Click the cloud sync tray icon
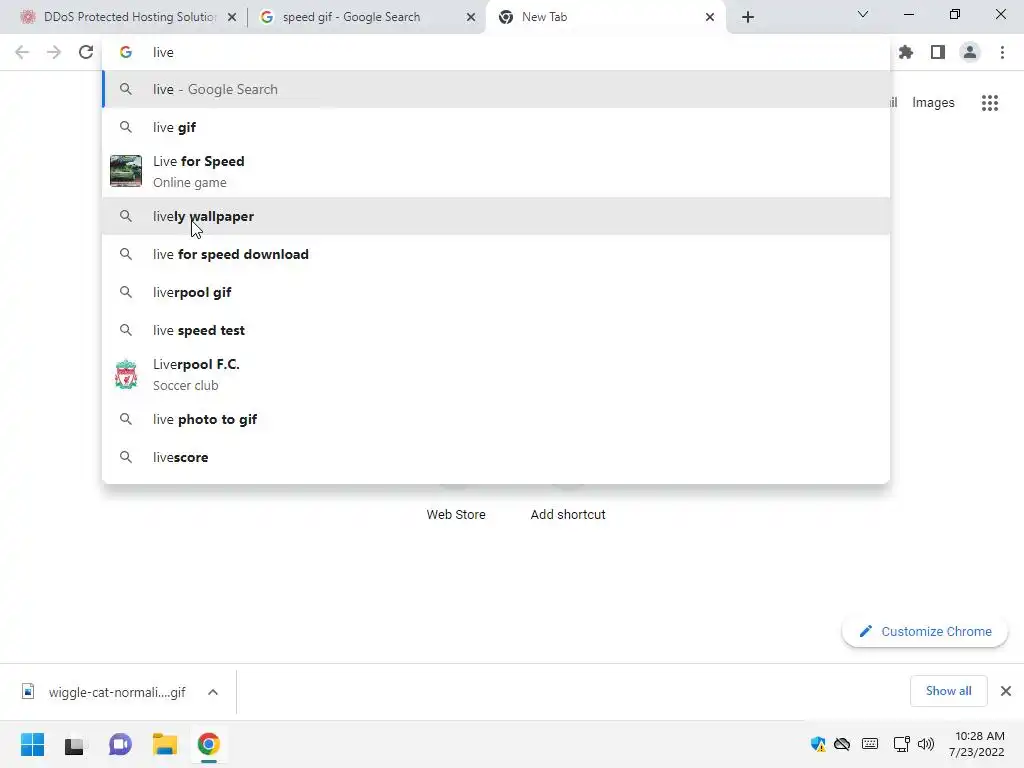The width and height of the screenshot is (1024, 768). [x=842, y=744]
